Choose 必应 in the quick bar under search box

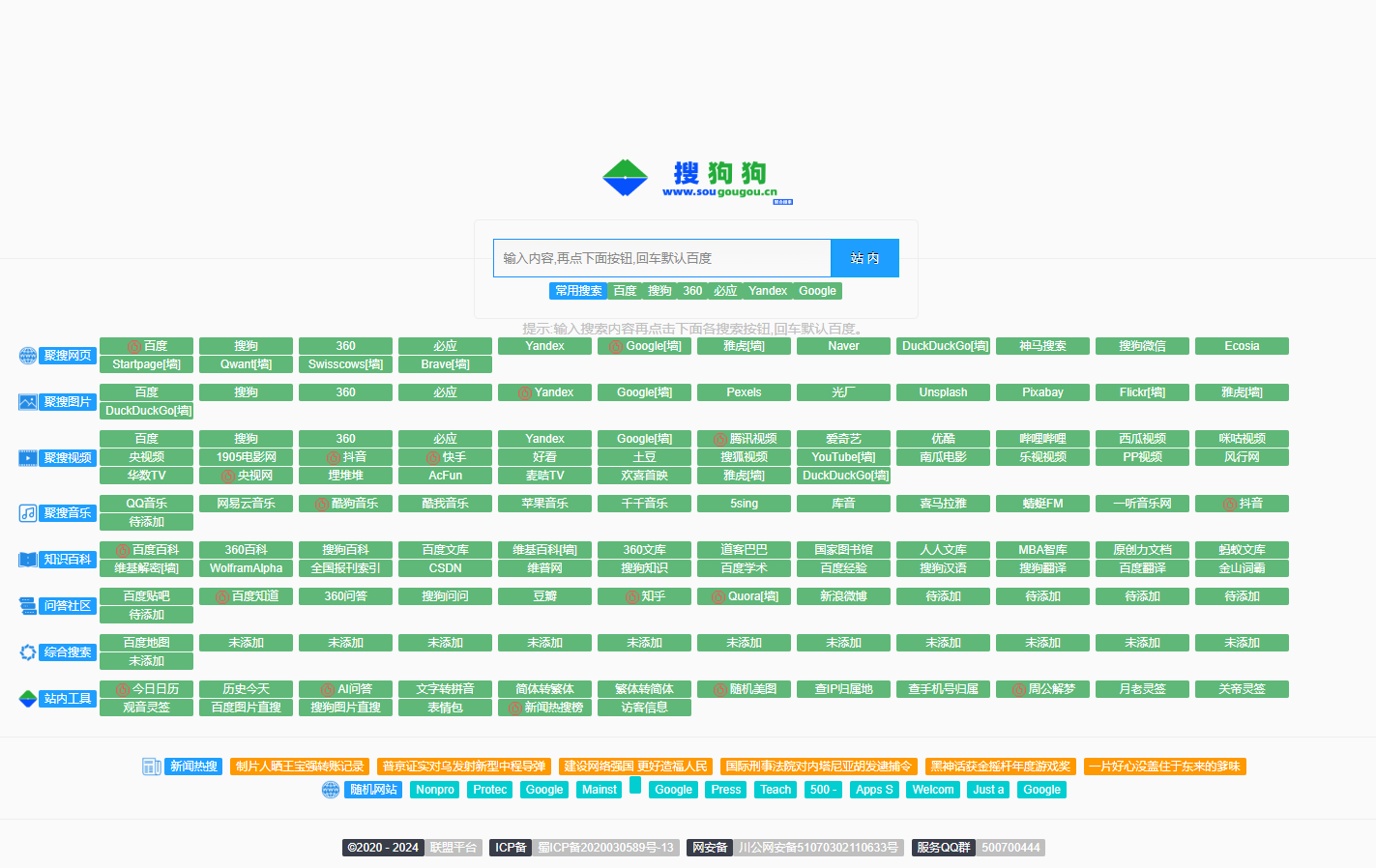[725, 291]
